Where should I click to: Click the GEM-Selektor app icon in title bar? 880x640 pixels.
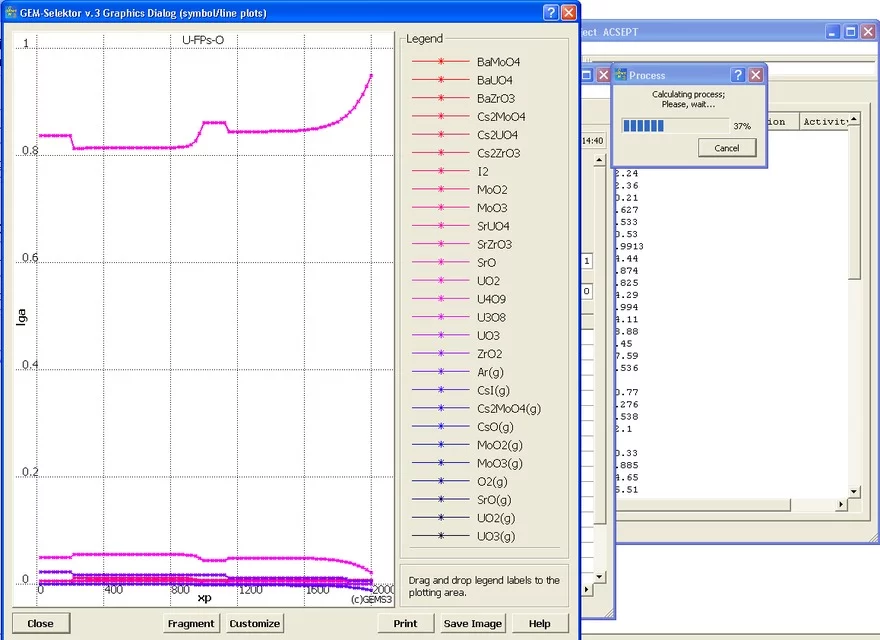click(x=10, y=12)
